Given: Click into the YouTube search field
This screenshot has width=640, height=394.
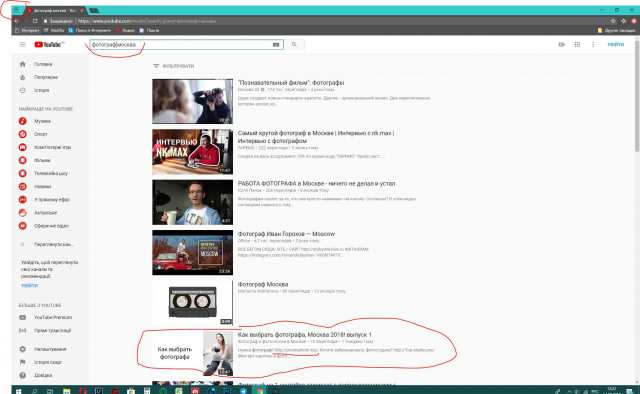Looking at the screenshot, I should point(181,45).
